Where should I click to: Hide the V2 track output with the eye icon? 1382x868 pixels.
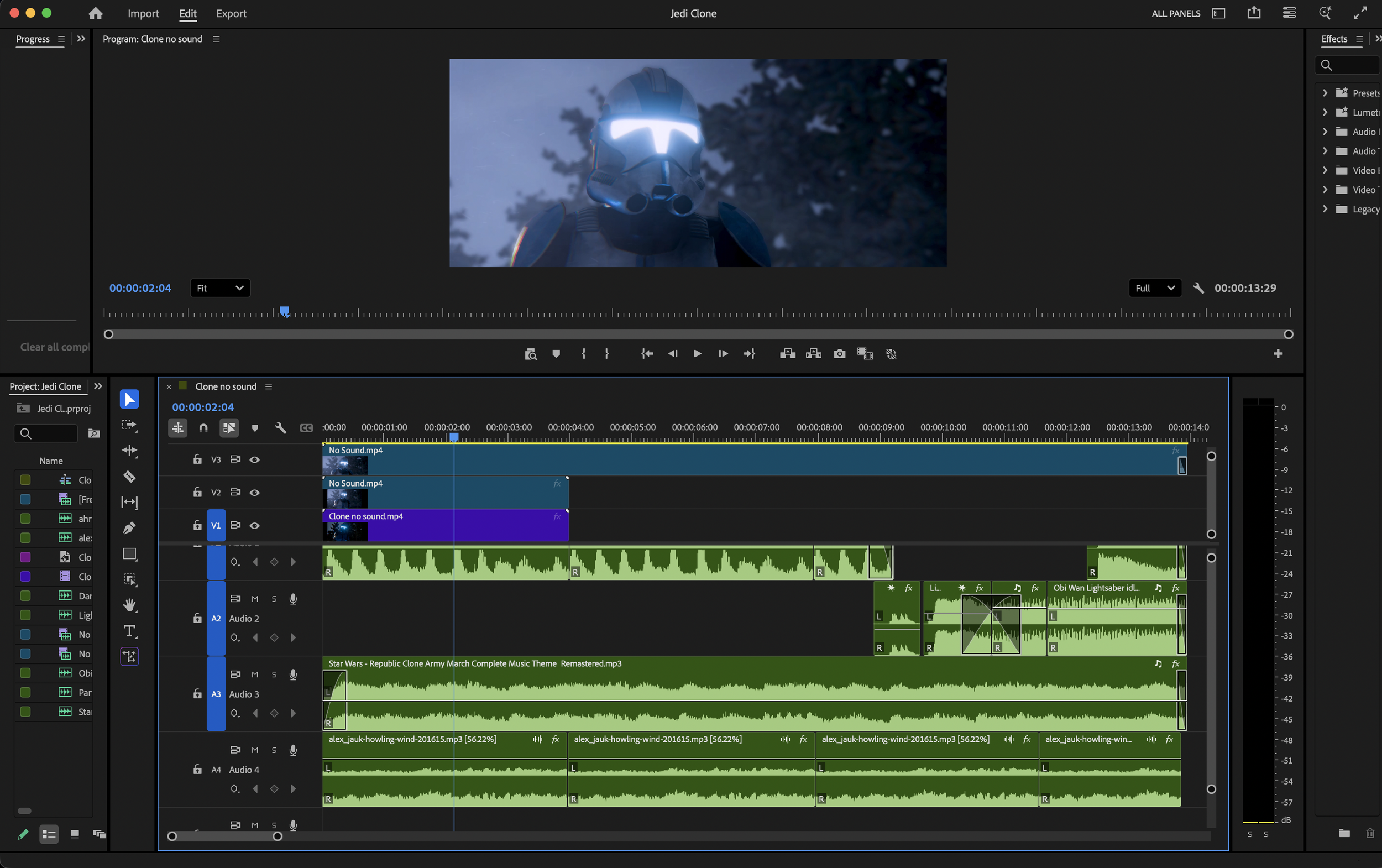255,492
